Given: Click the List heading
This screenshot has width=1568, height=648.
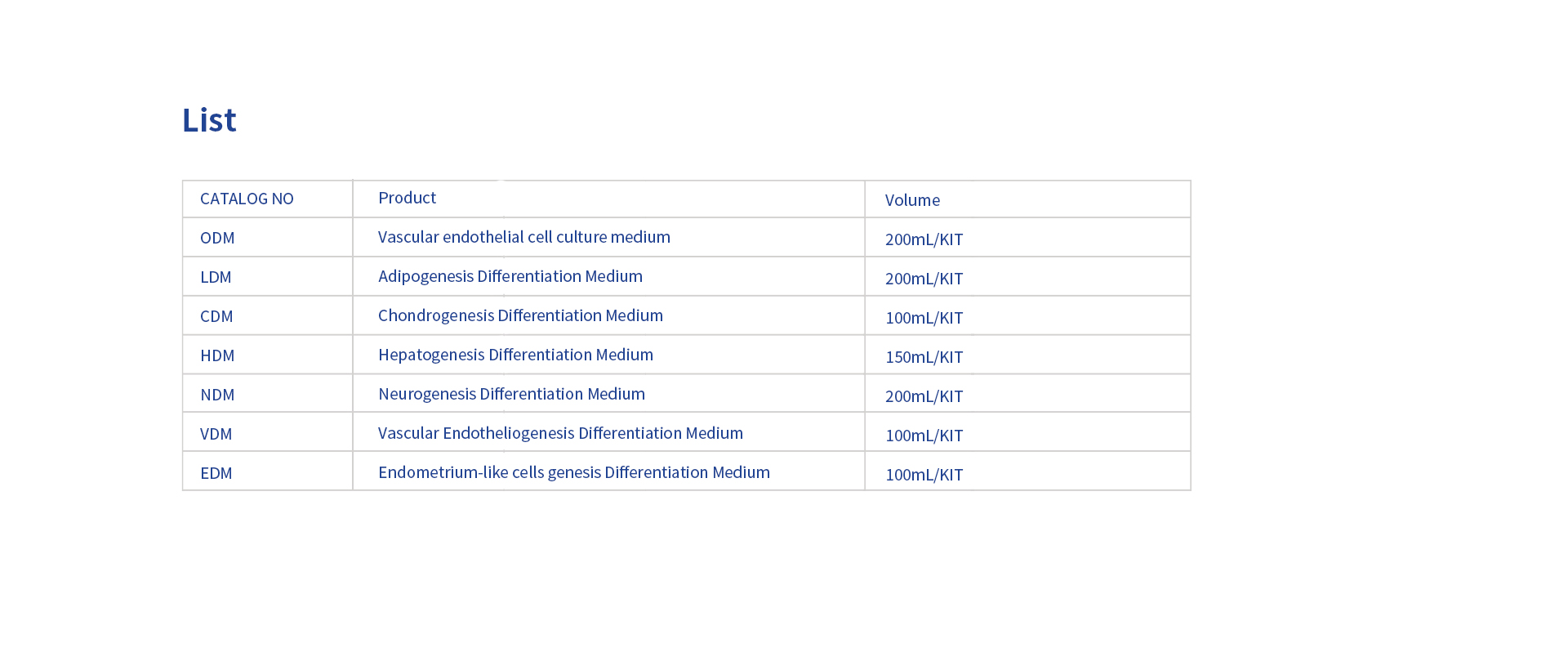Looking at the screenshot, I should pos(209,120).
